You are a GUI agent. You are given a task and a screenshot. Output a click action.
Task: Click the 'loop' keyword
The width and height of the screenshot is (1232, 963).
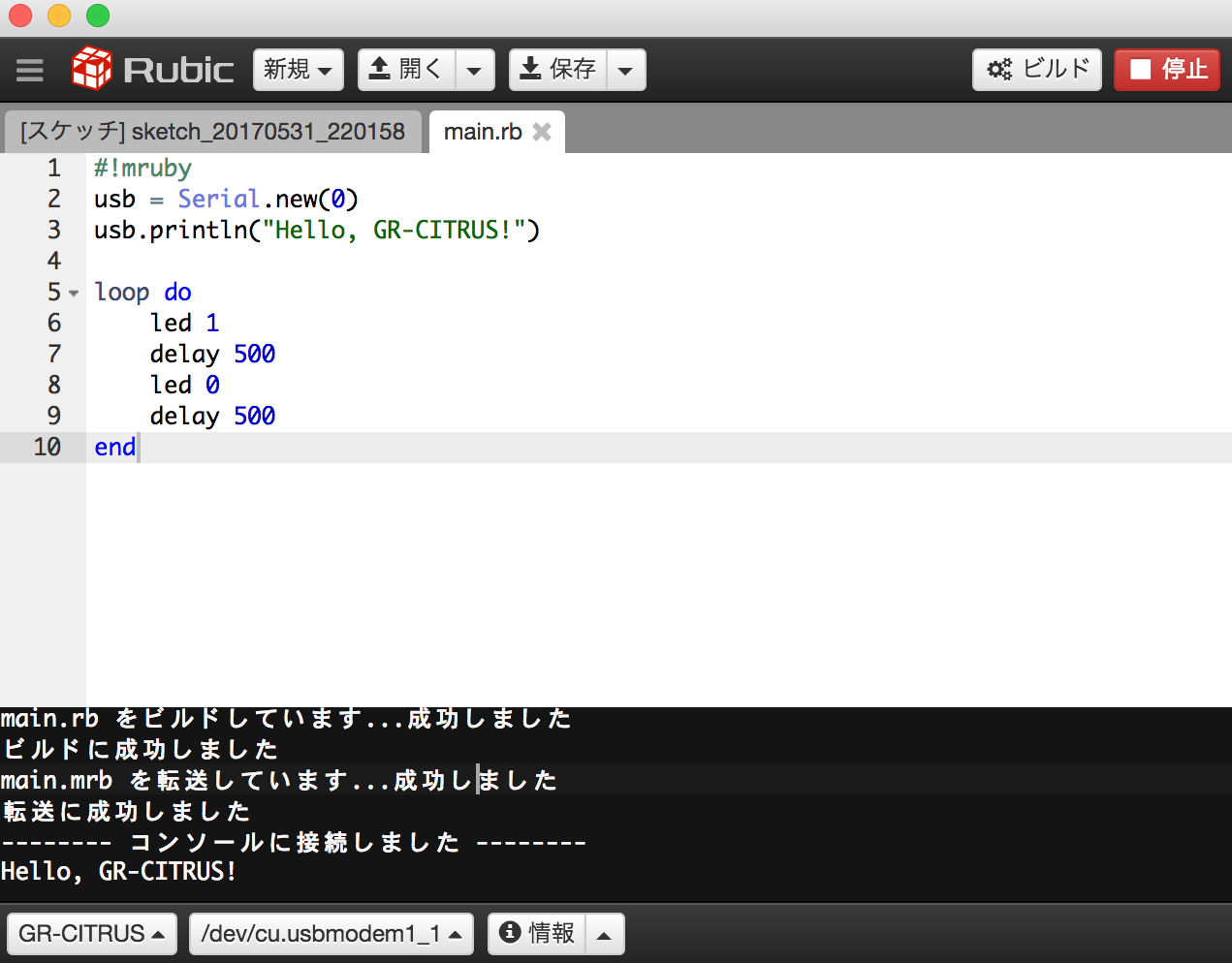[x=122, y=292]
